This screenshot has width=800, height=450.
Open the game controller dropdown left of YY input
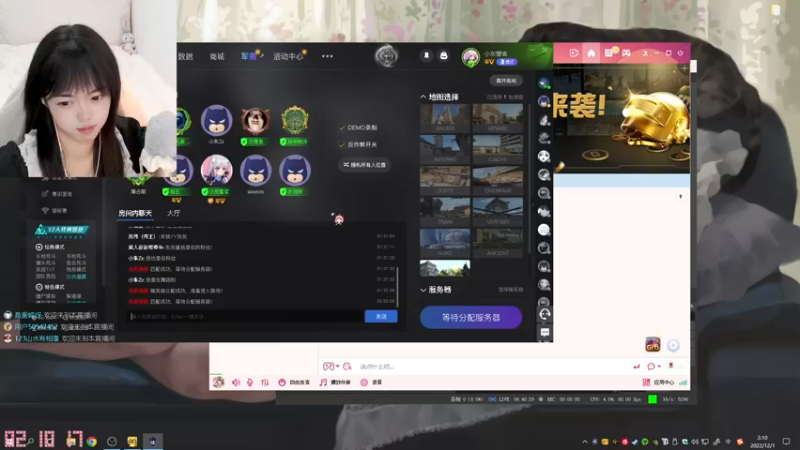point(331,366)
